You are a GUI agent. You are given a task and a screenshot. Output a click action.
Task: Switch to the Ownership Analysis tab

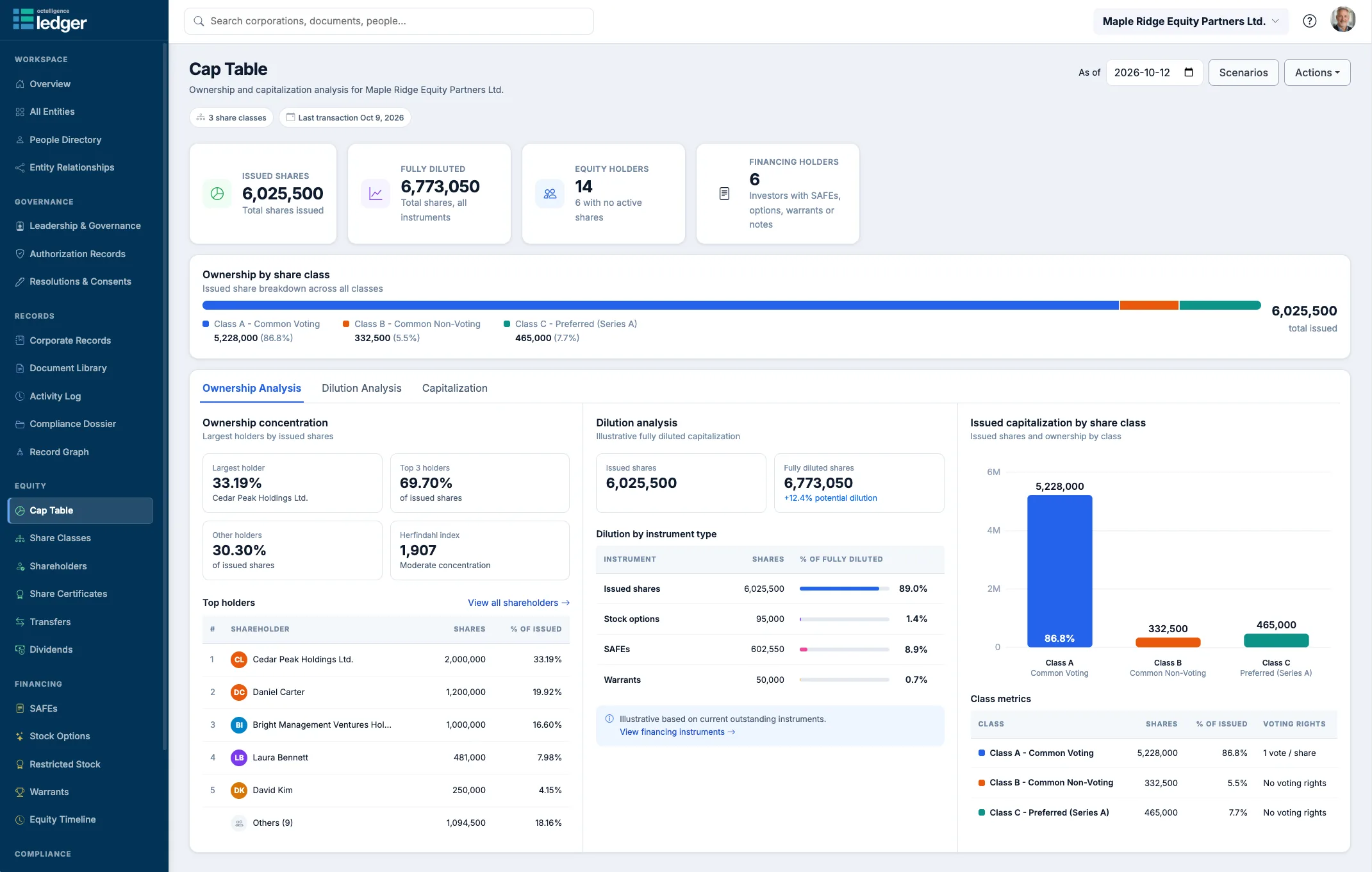point(251,388)
